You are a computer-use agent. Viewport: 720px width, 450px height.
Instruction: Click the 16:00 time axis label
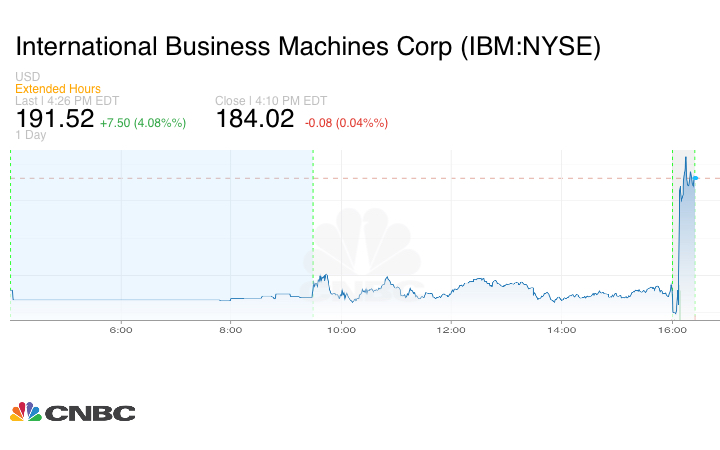672,331
